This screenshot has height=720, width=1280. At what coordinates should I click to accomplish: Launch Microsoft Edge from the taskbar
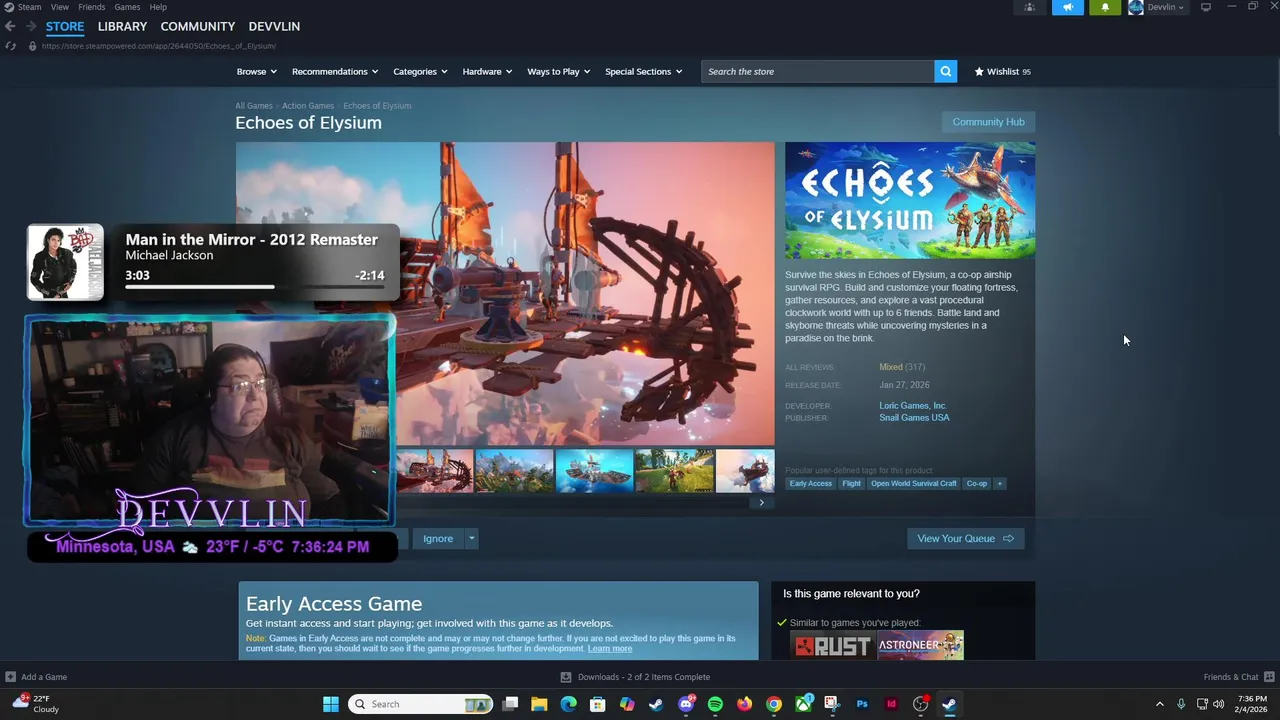568,704
